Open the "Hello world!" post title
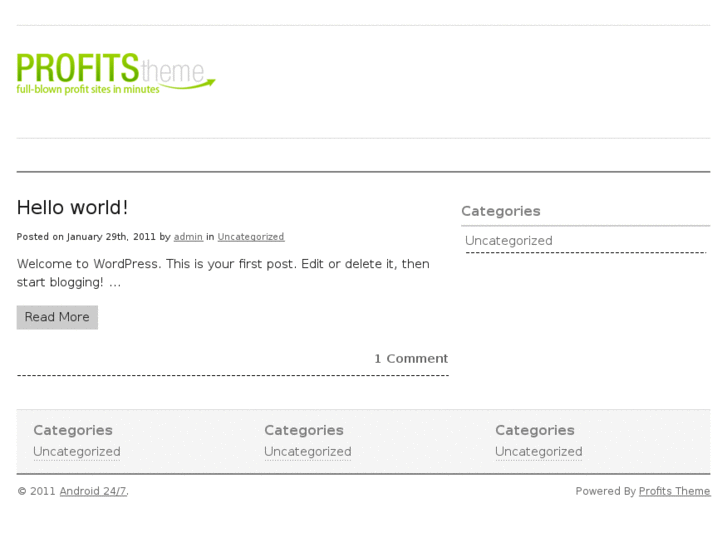The width and height of the screenshot is (727, 545). pyautogui.click(x=73, y=208)
